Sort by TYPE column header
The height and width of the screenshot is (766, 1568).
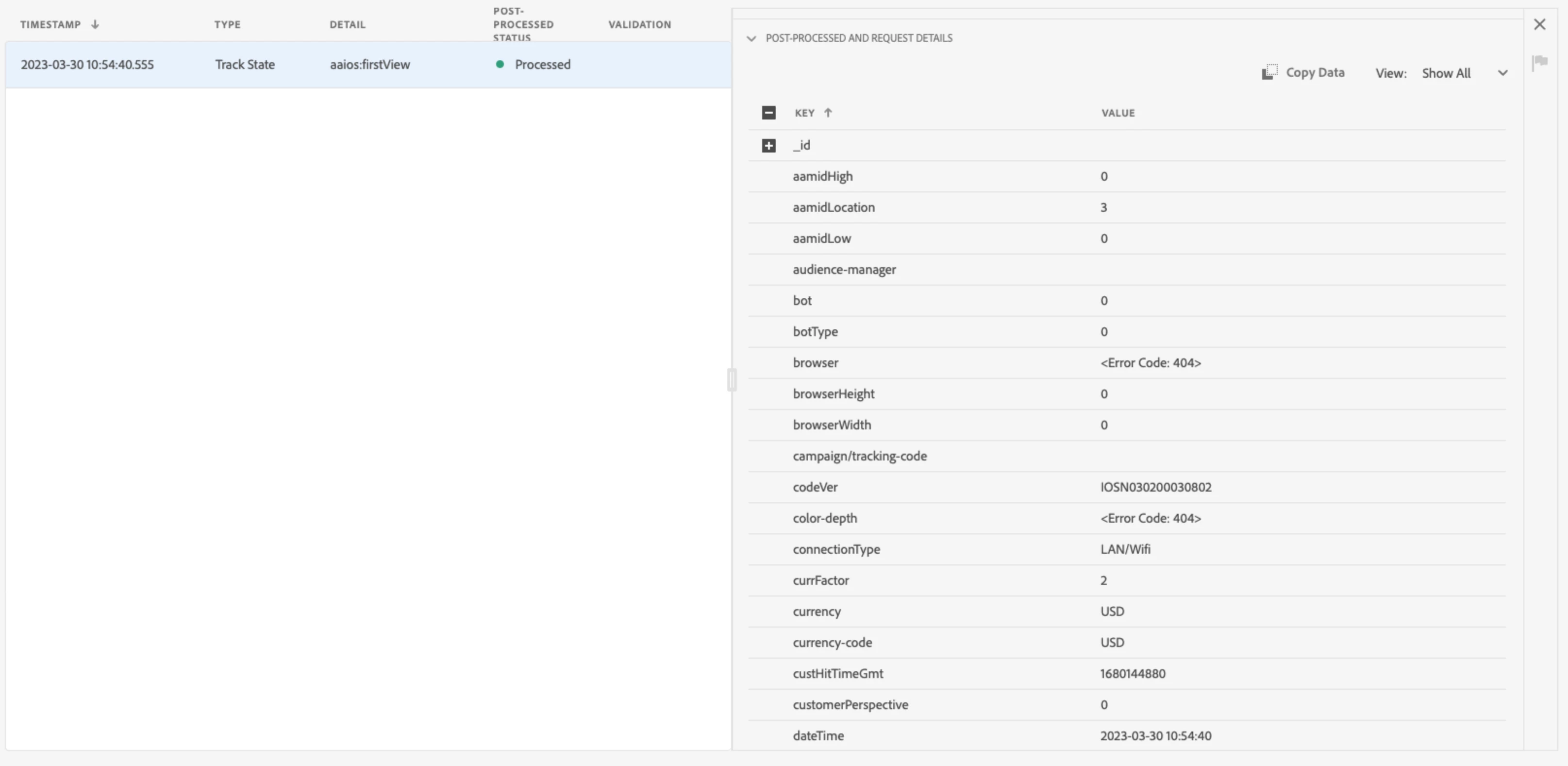[227, 24]
